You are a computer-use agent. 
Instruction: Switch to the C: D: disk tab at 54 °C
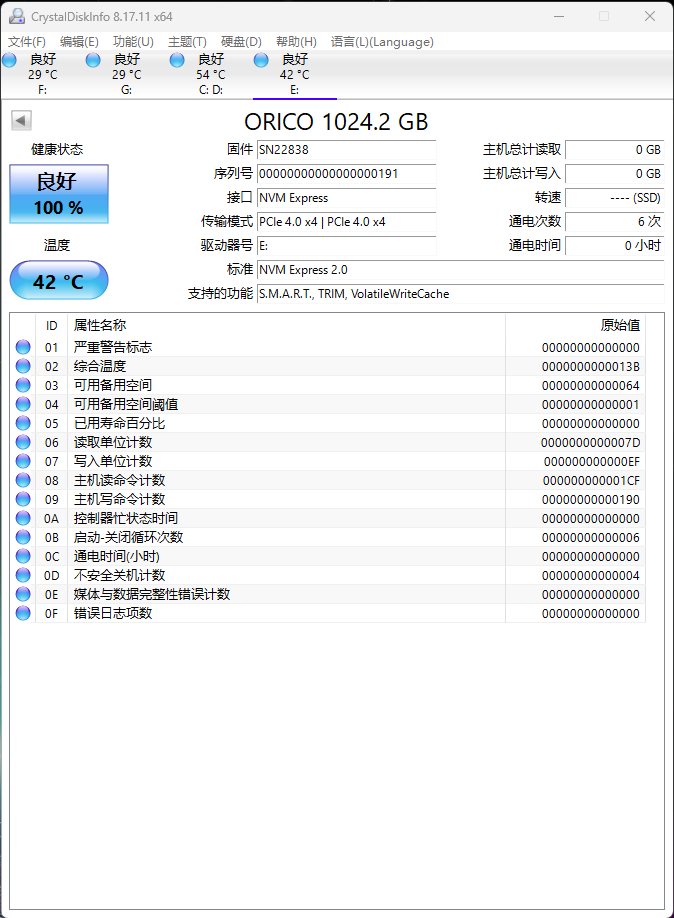click(210, 74)
